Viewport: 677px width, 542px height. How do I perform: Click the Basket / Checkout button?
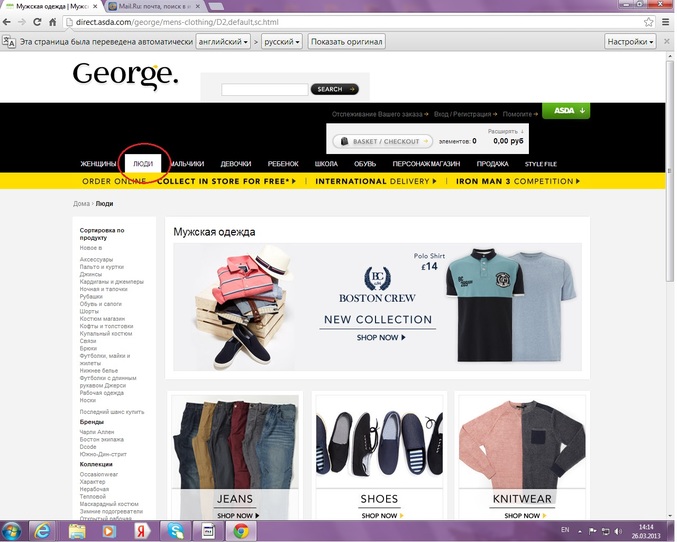coord(382,142)
